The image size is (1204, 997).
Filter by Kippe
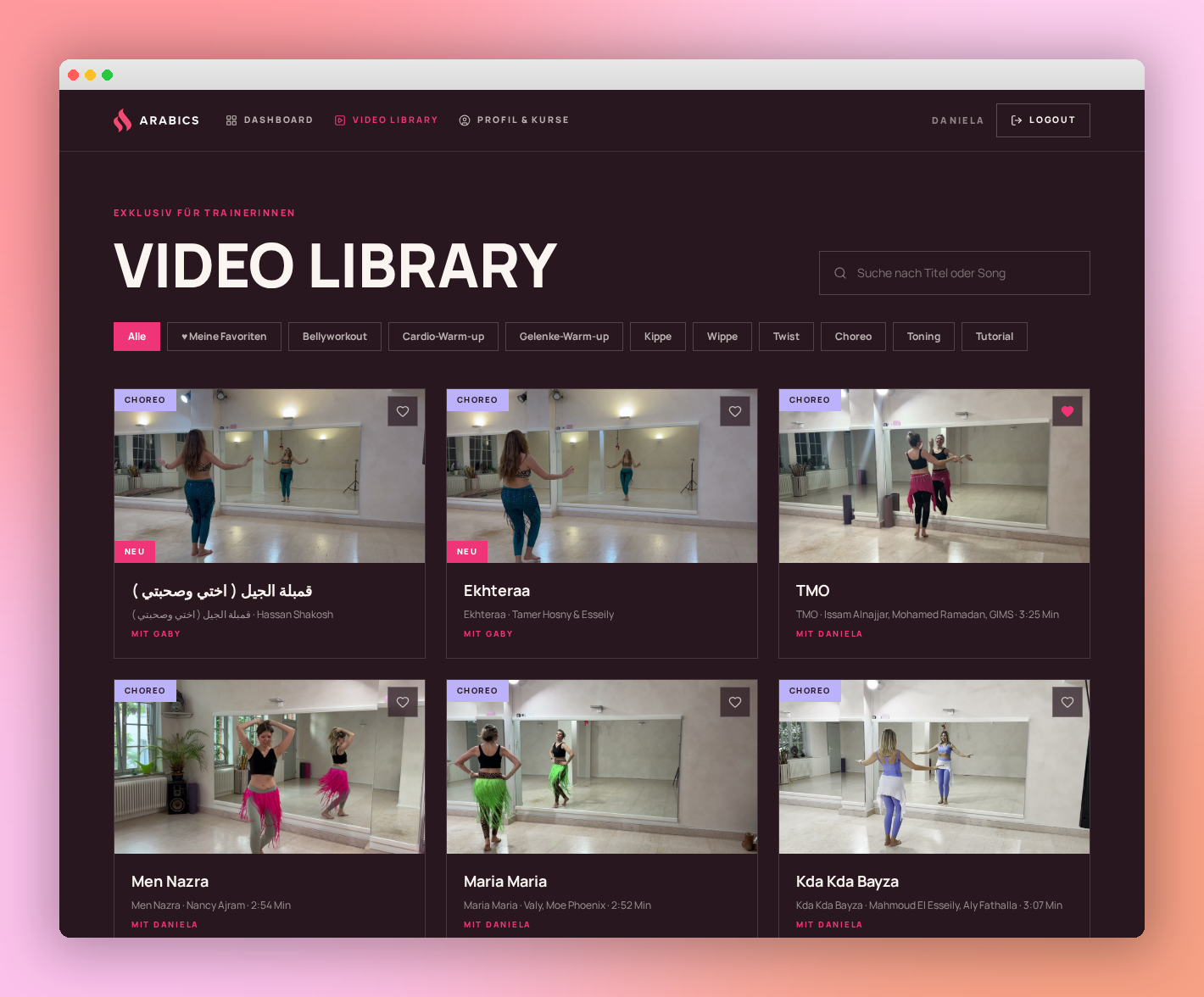(x=658, y=337)
